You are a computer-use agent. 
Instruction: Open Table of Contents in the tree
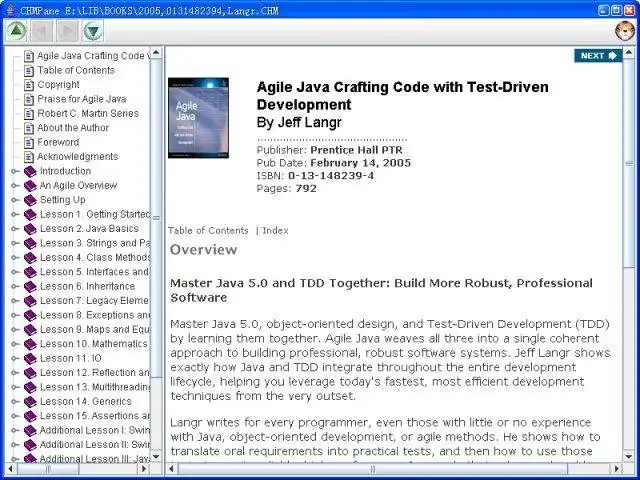coord(76,70)
